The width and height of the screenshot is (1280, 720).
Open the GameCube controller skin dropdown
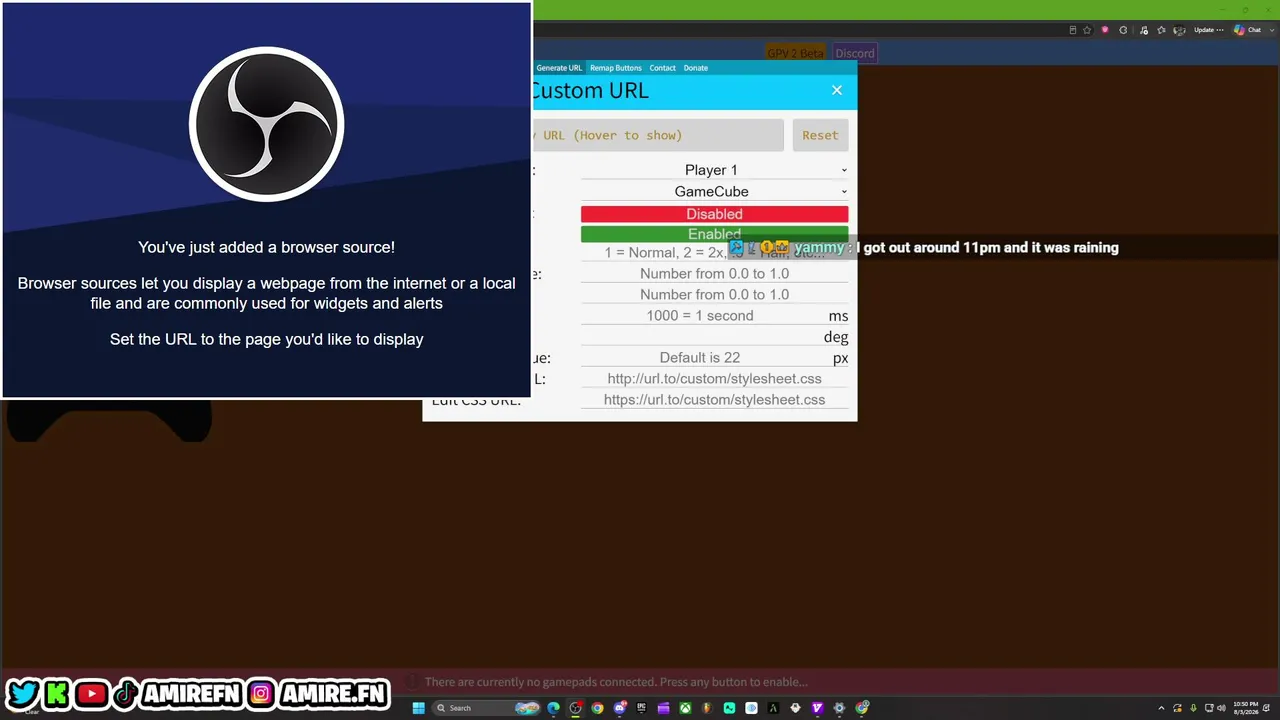pyautogui.click(x=714, y=191)
